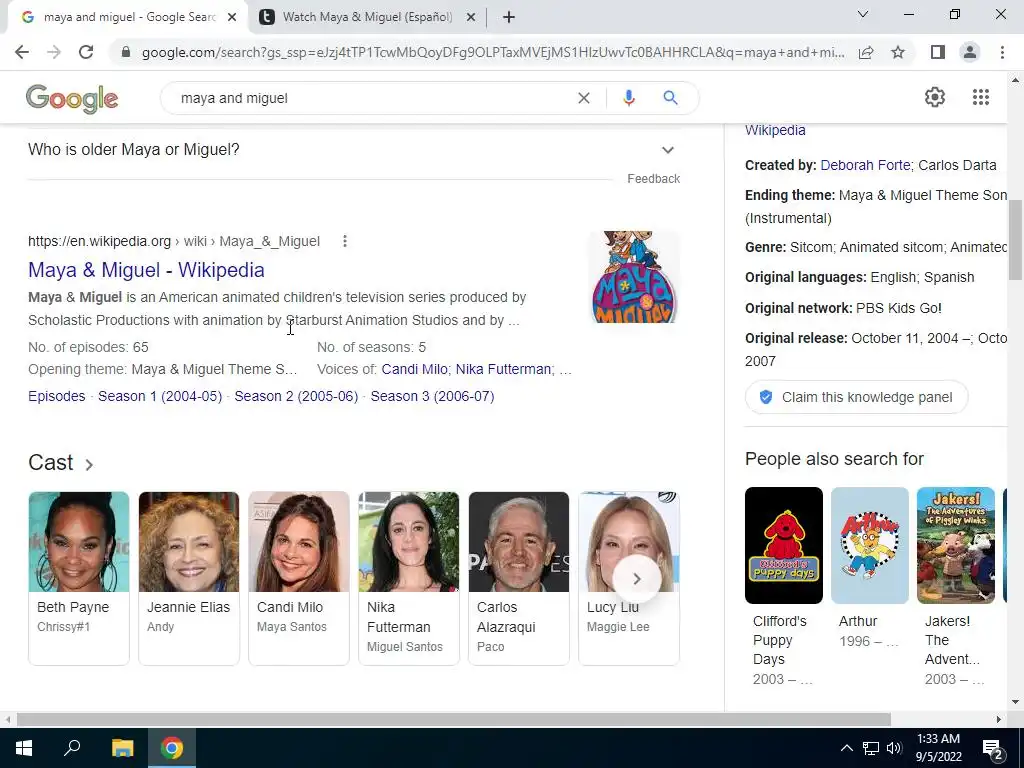The height and width of the screenshot is (768, 1024).
Task: Open the Carlos Alazraqui cast card
Action: click(x=519, y=578)
